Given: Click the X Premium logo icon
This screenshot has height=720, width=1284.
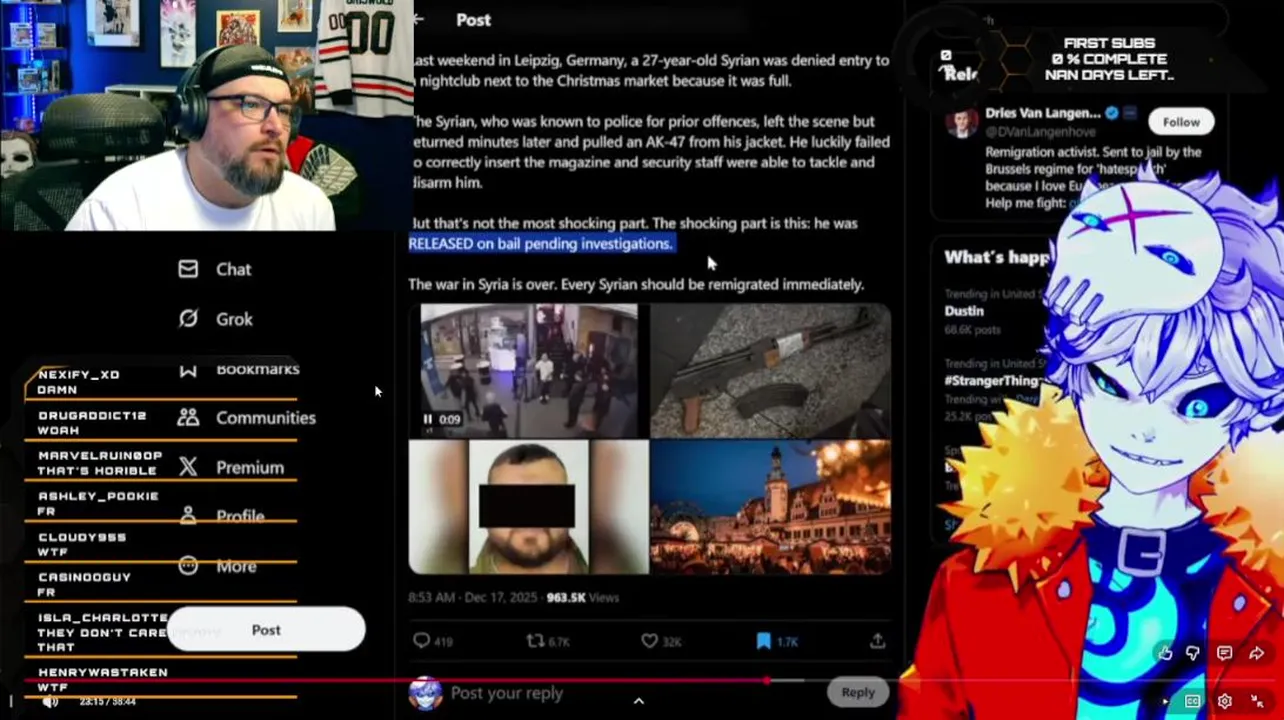Looking at the screenshot, I should [x=188, y=467].
